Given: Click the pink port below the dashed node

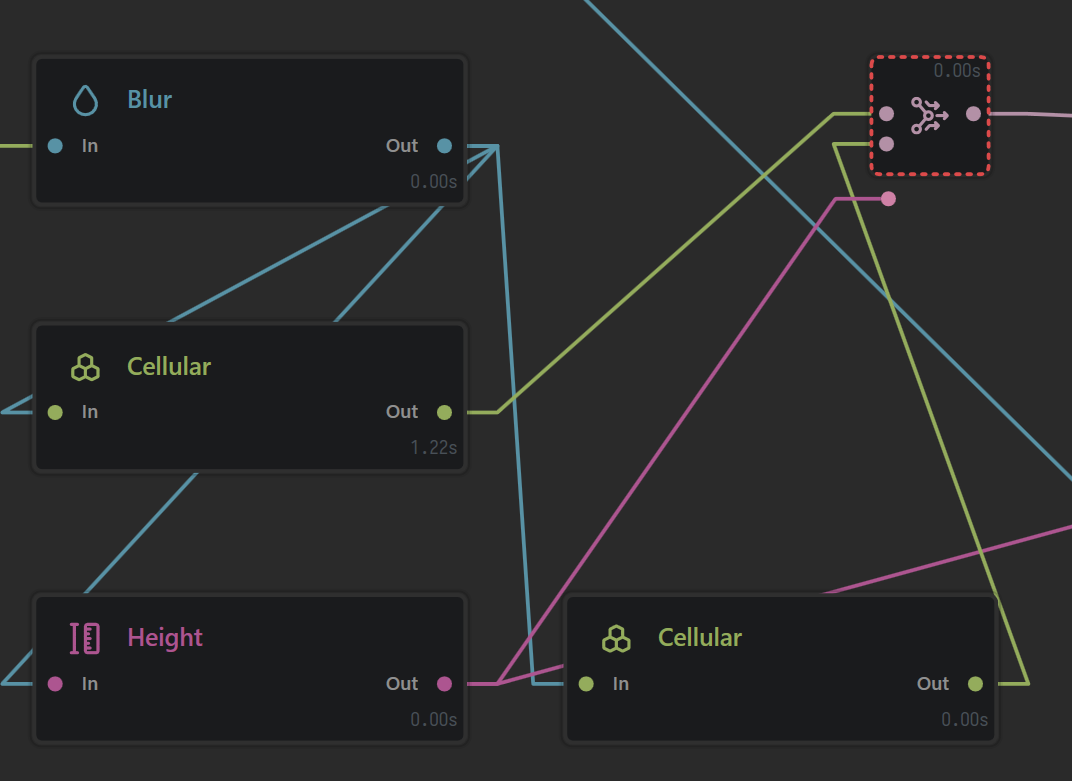Looking at the screenshot, I should tap(888, 199).
